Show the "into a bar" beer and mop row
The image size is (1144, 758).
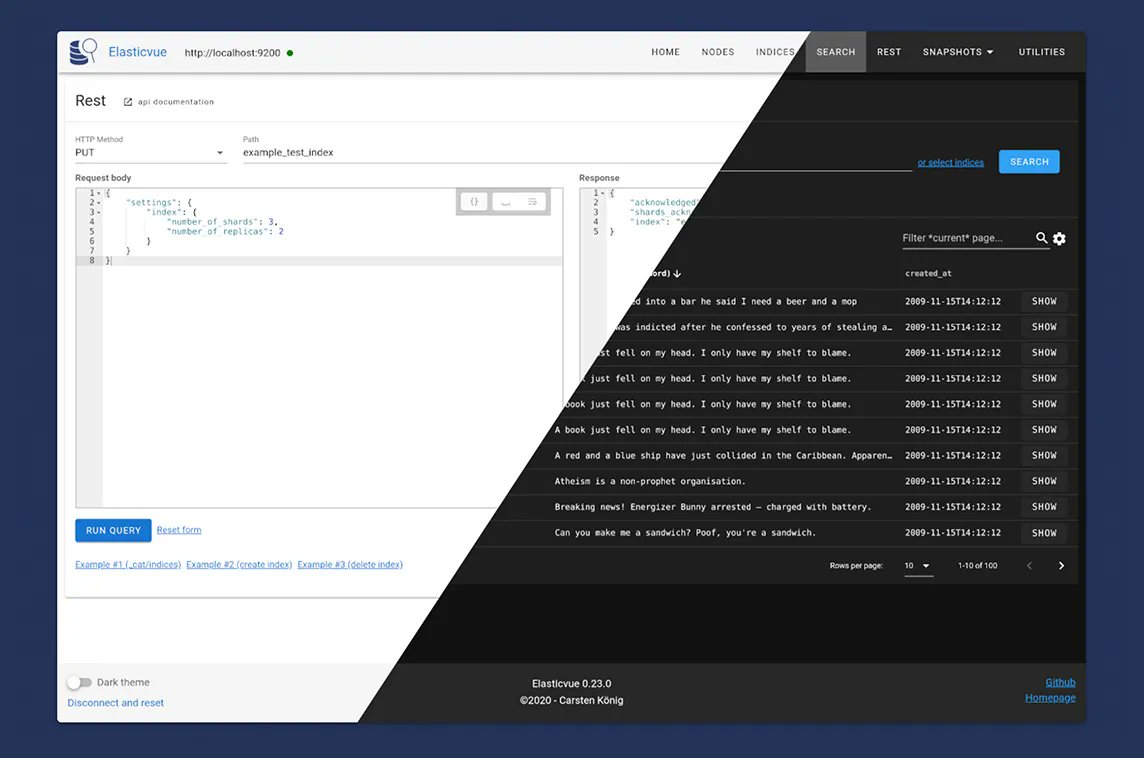pos(1044,301)
